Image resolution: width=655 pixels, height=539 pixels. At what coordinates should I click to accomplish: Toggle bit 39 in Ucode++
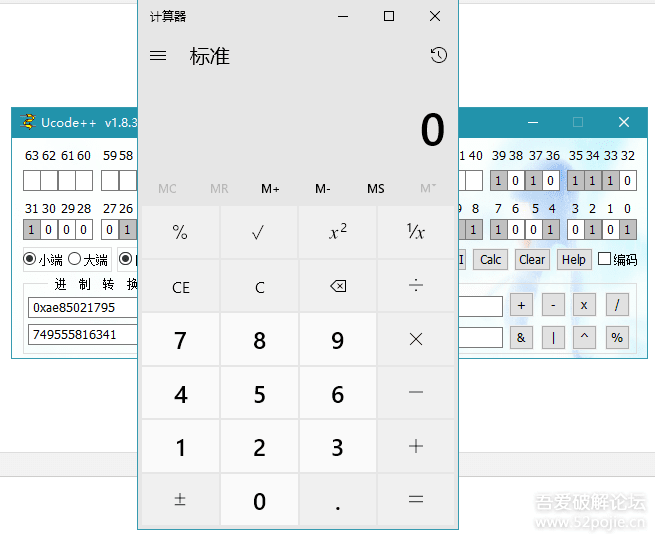(x=498, y=181)
